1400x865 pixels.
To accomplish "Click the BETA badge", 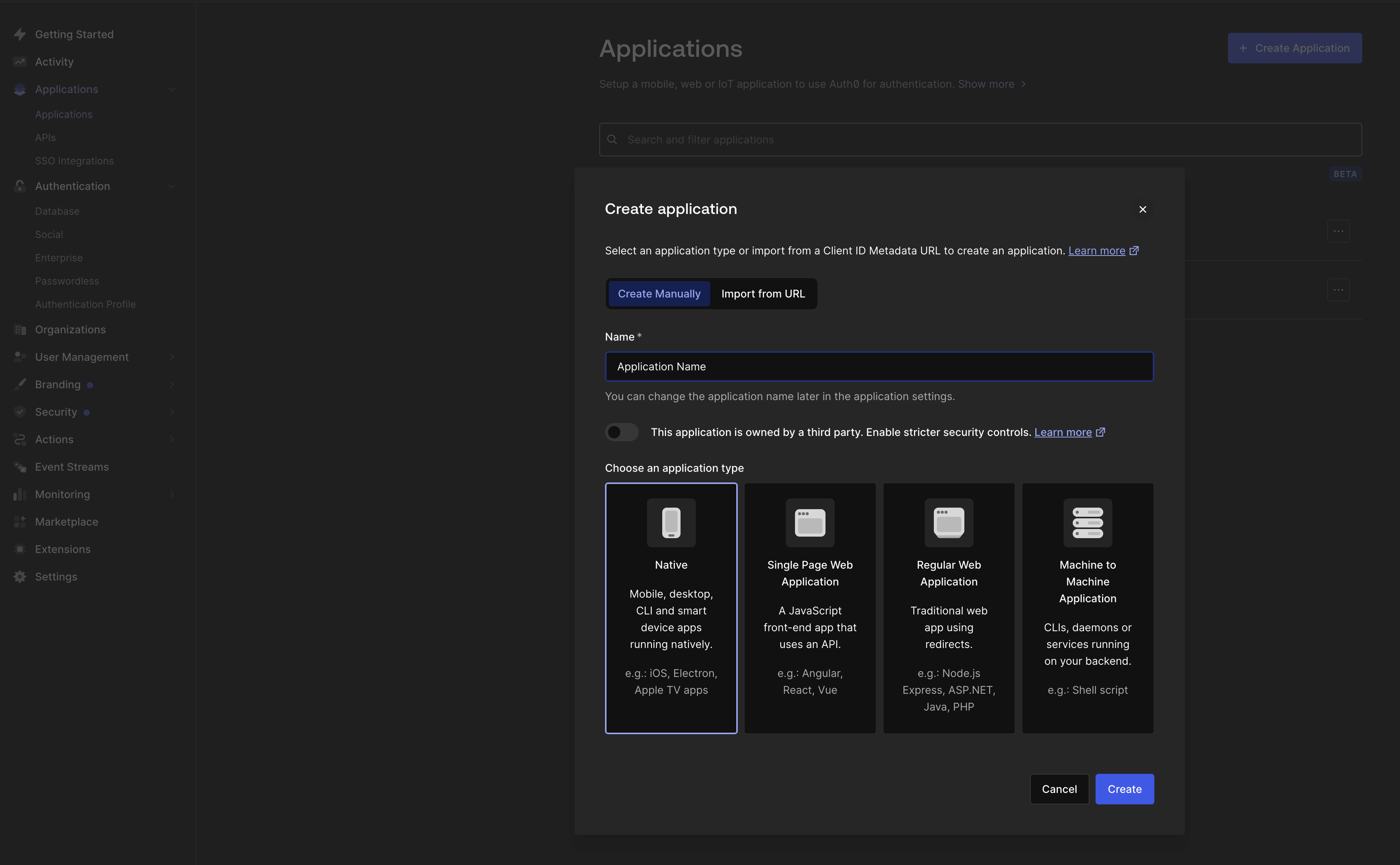I will coord(1345,174).
